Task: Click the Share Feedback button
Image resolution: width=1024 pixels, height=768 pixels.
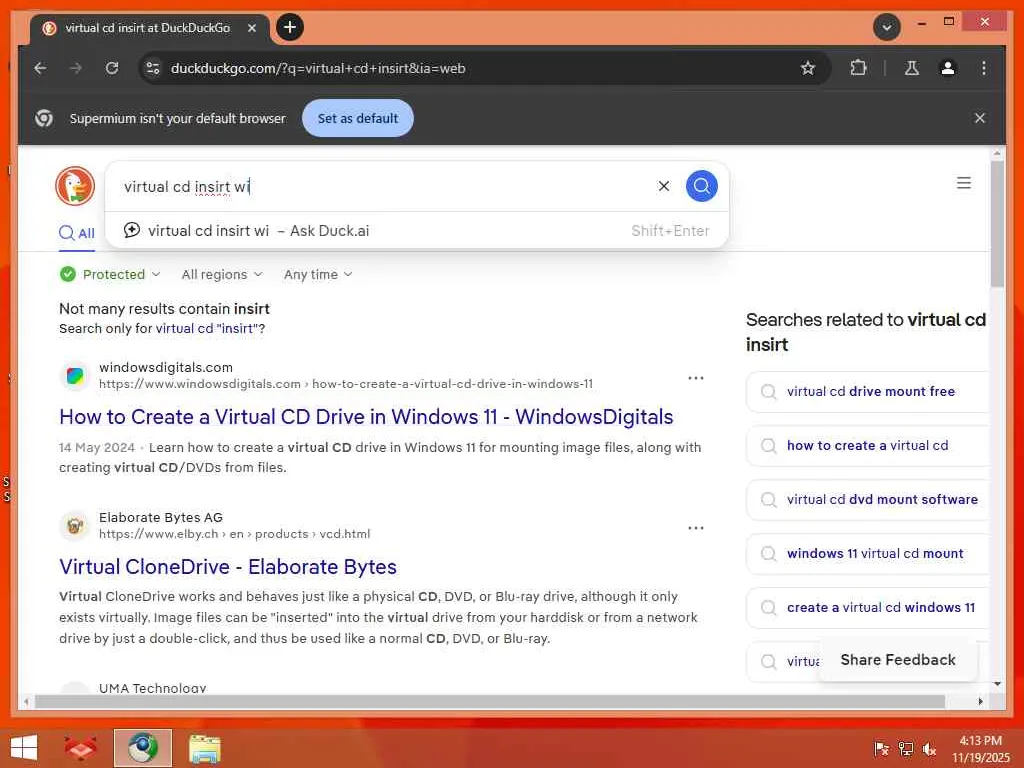Action: click(x=898, y=660)
